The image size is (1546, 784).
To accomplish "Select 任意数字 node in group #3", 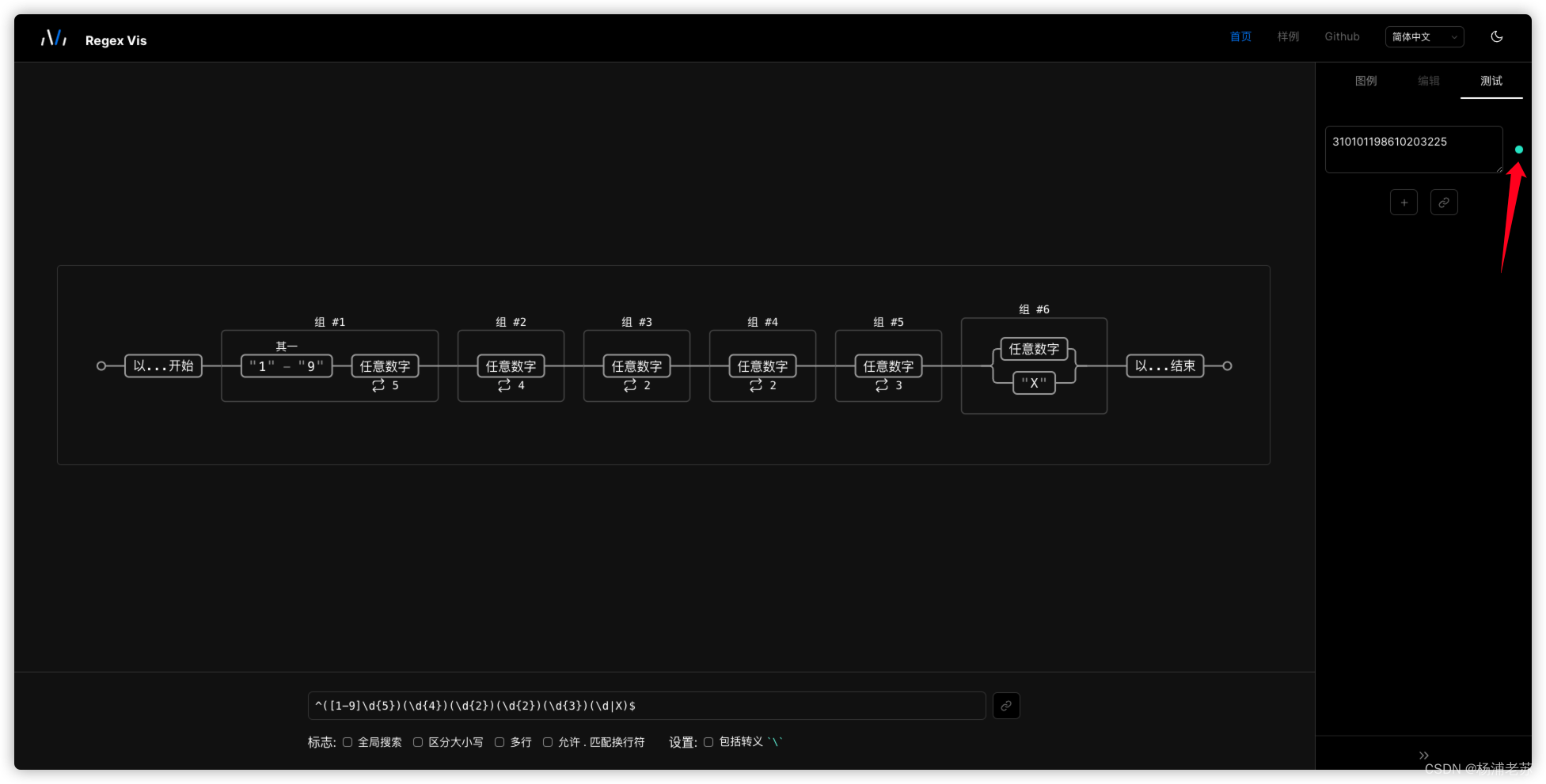I will click(637, 365).
